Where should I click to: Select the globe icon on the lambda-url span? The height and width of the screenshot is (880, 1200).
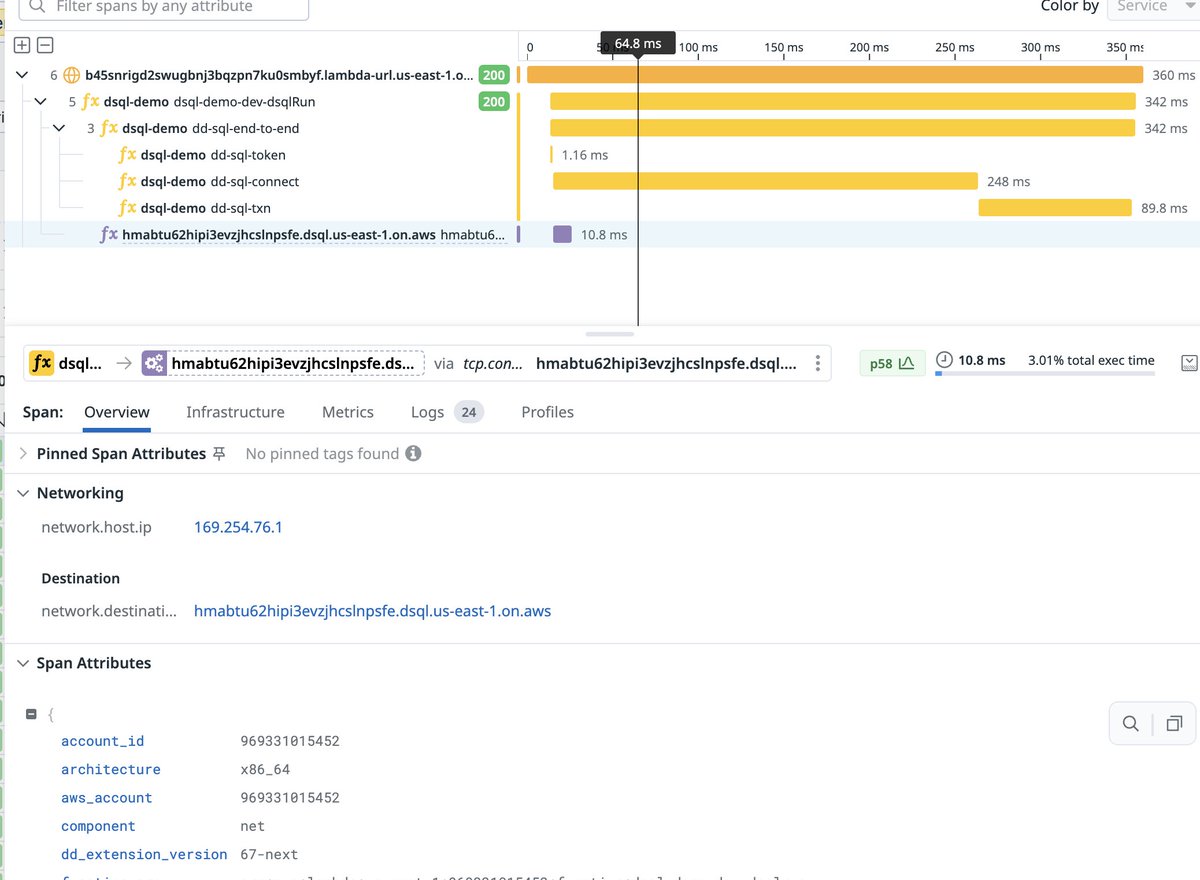pos(69,74)
